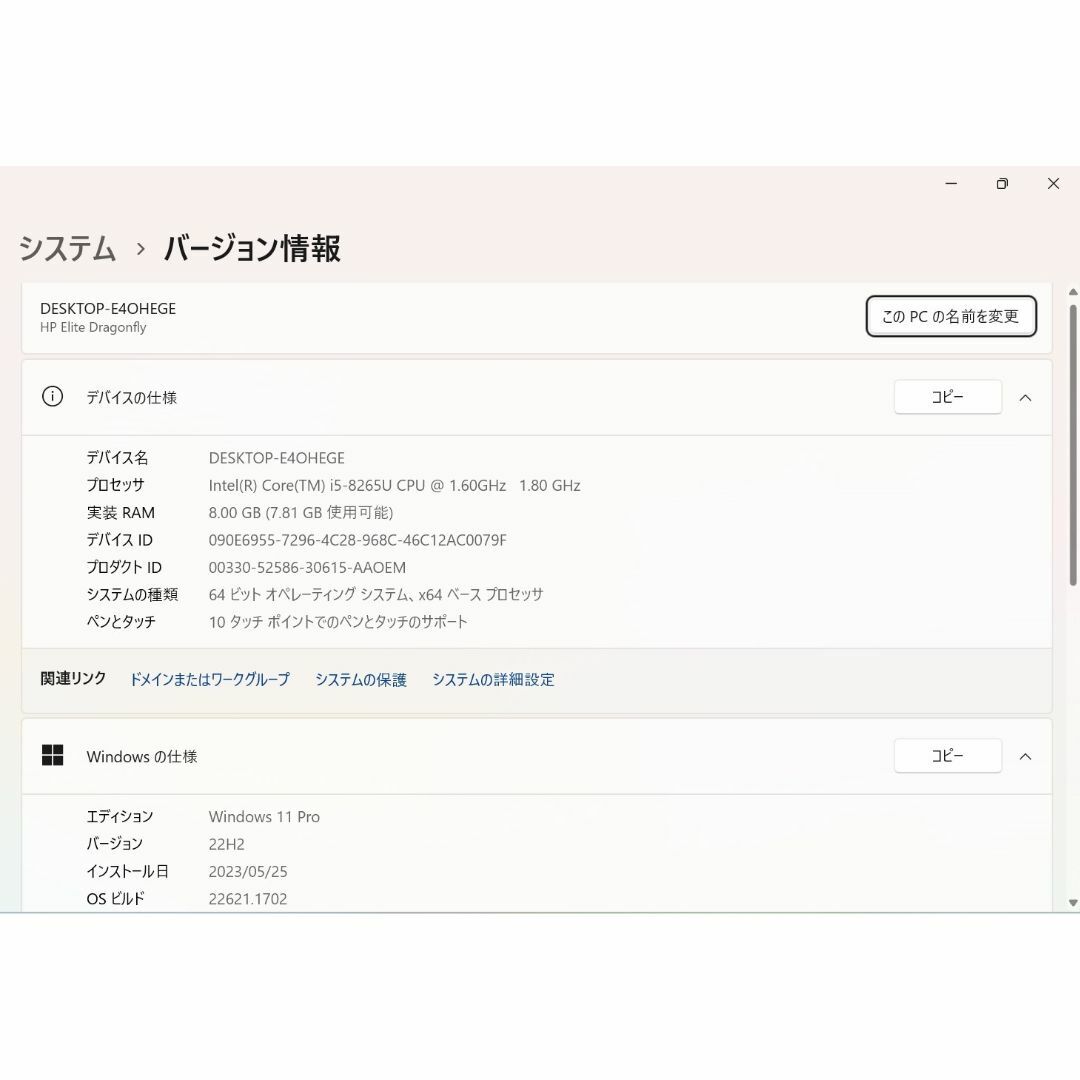The width and height of the screenshot is (1080, 1080).
Task: Click the プロセッサ label
Action: coord(116,485)
